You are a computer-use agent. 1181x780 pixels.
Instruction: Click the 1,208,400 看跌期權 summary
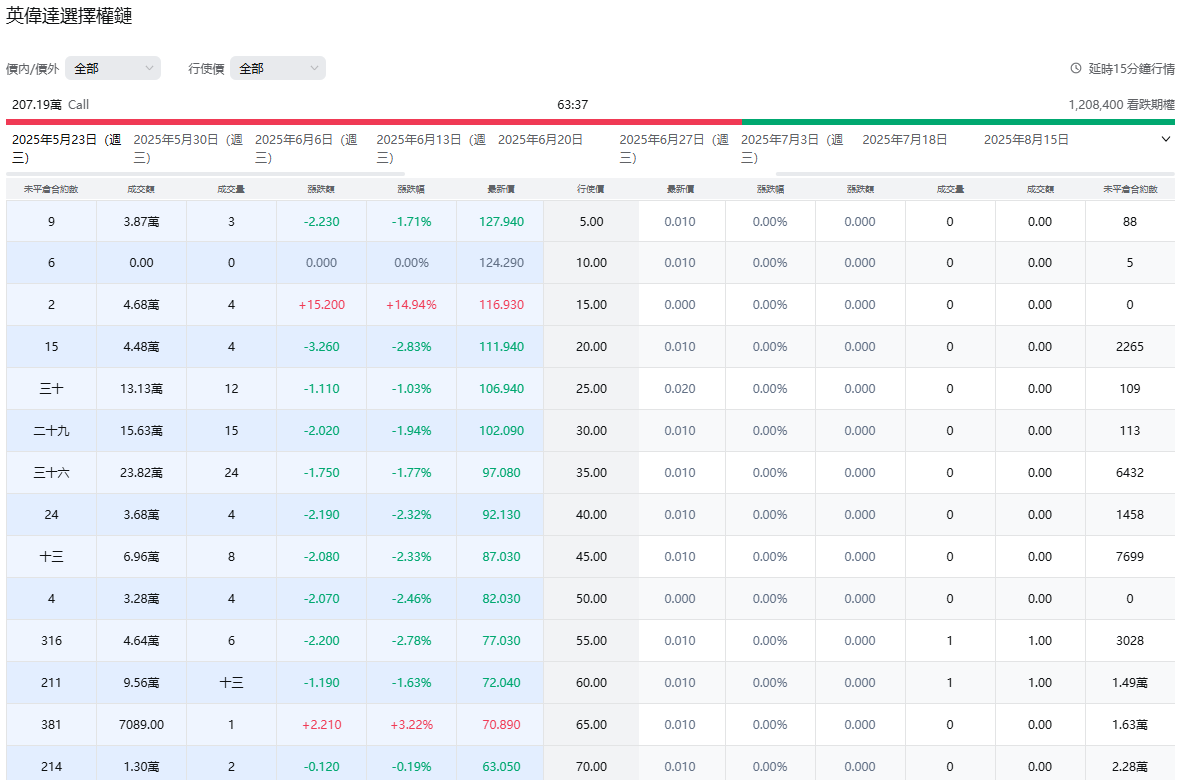tap(1121, 105)
